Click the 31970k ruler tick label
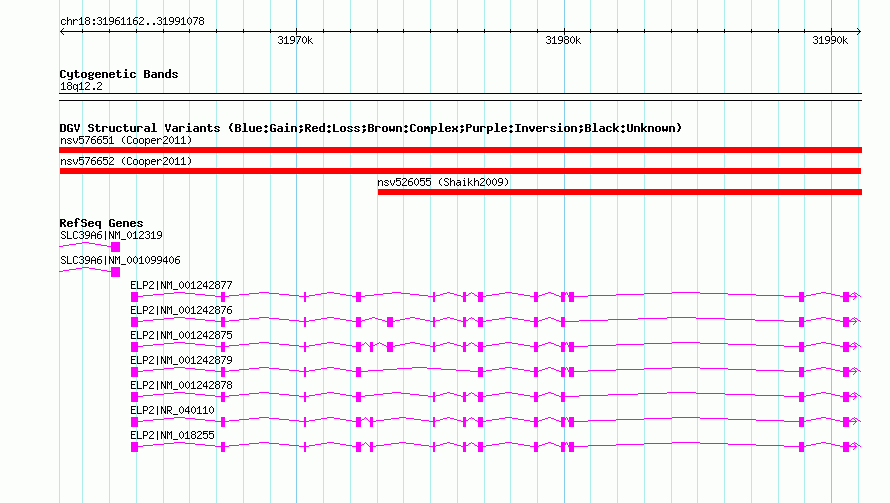 pos(295,40)
